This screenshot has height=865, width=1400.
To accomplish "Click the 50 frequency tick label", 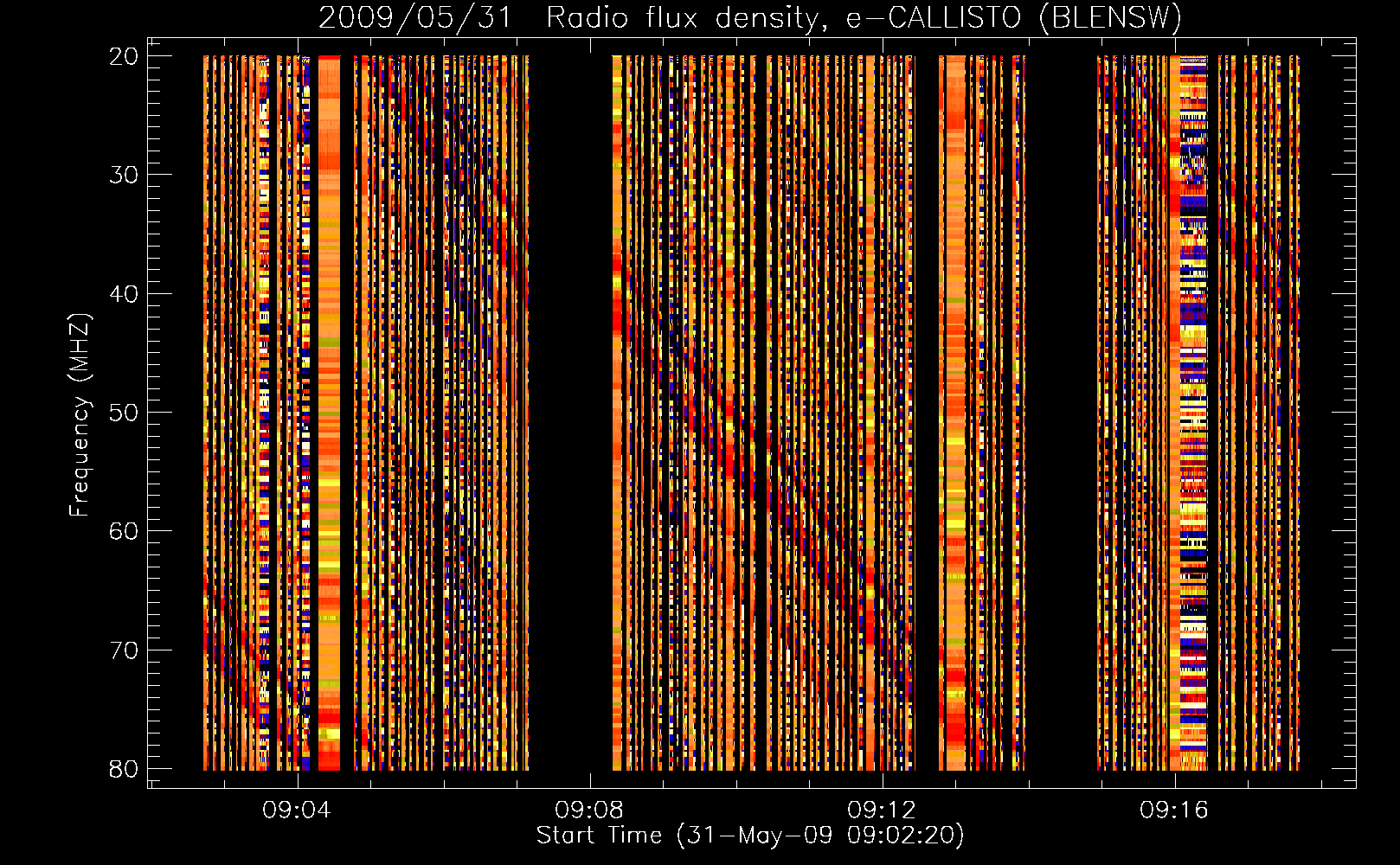I will tap(124, 413).
